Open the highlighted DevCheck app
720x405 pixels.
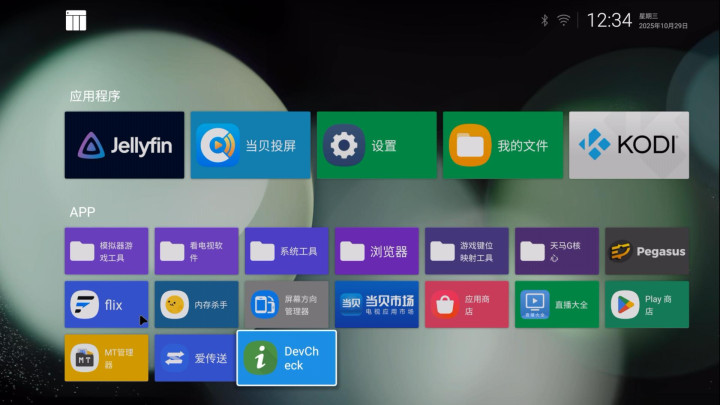pos(287,358)
